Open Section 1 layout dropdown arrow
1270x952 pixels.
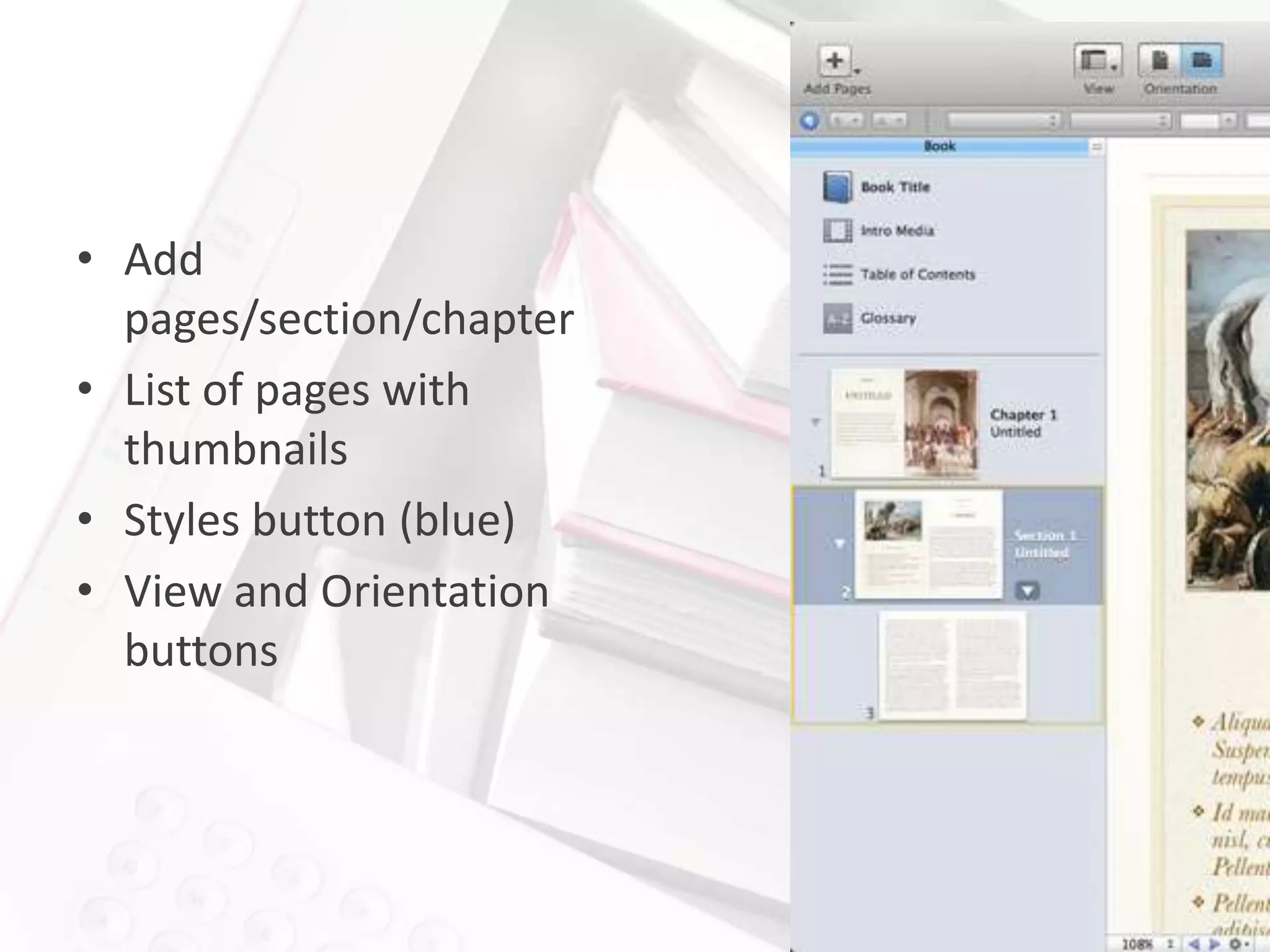(x=1028, y=591)
